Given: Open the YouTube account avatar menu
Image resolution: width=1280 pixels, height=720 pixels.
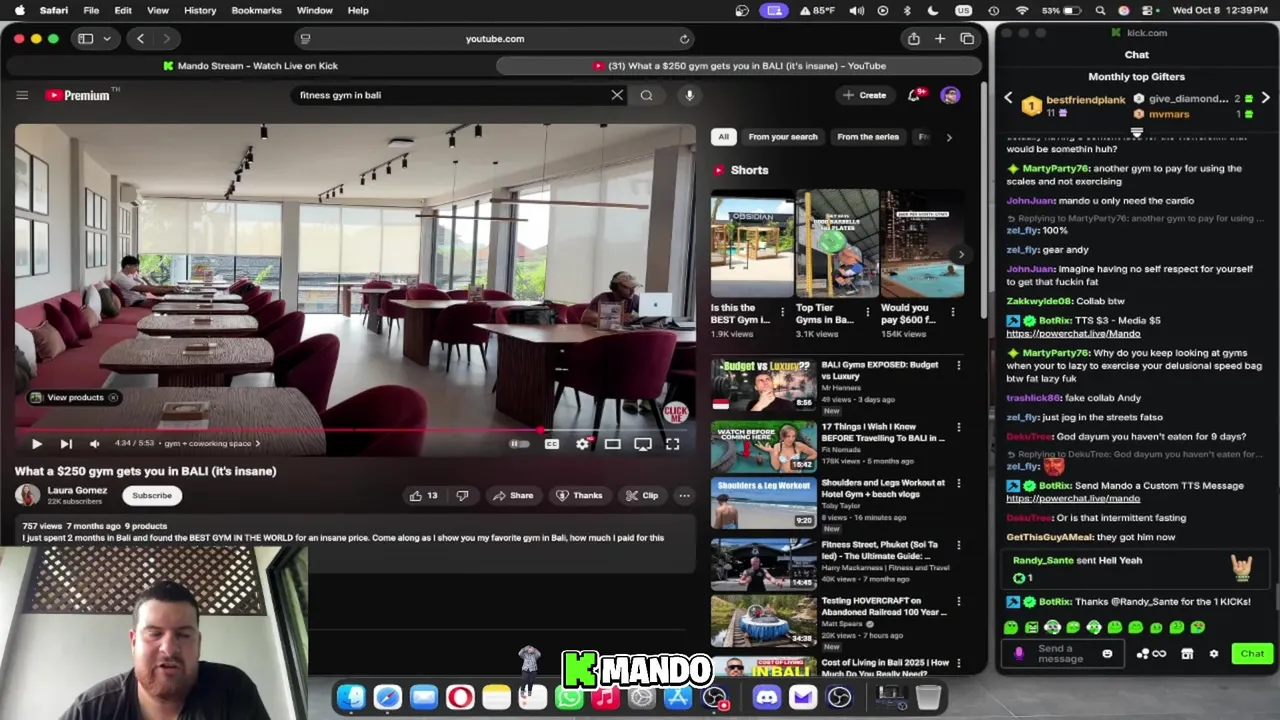Looking at the screenshot, I should (950, 95).
